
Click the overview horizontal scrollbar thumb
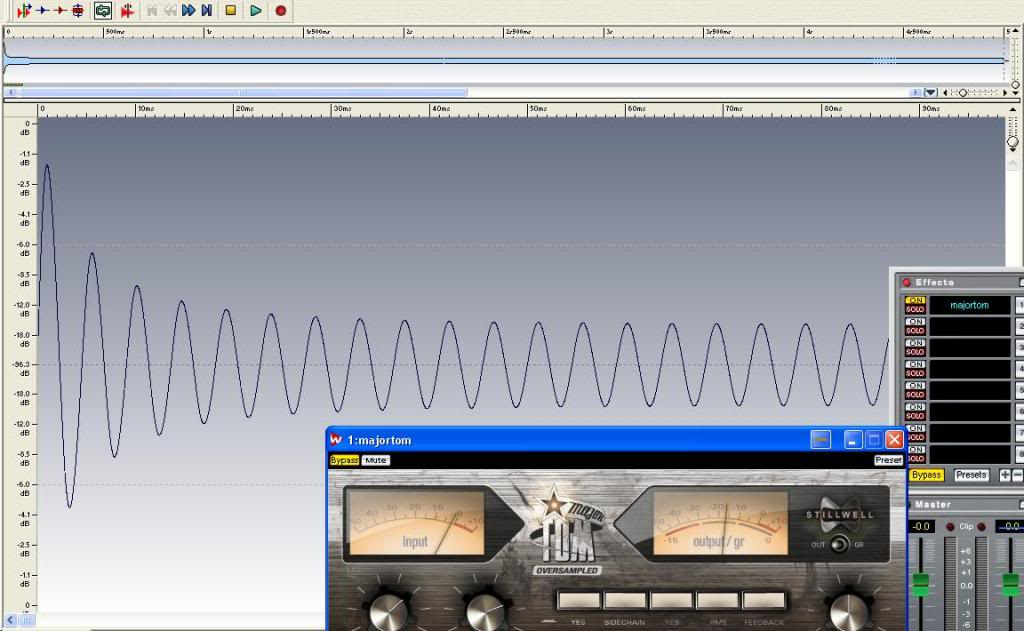click(243, 93)
